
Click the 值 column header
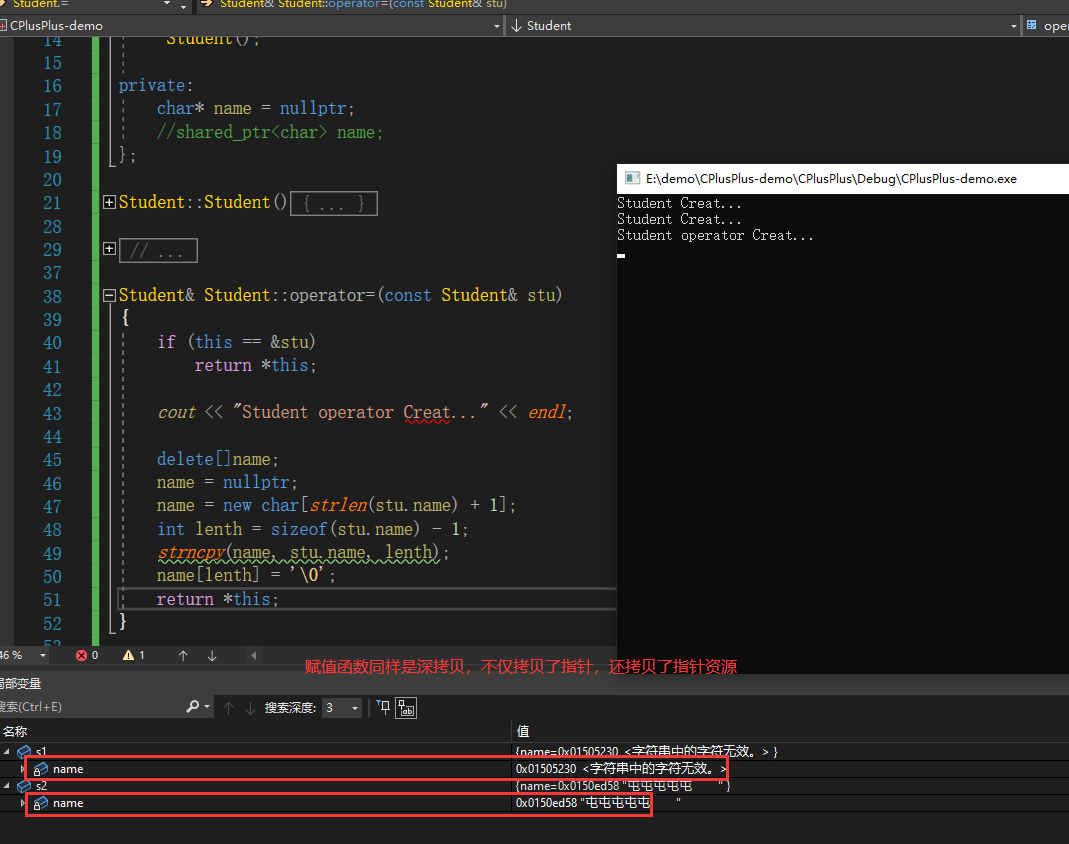pos(523,732)
